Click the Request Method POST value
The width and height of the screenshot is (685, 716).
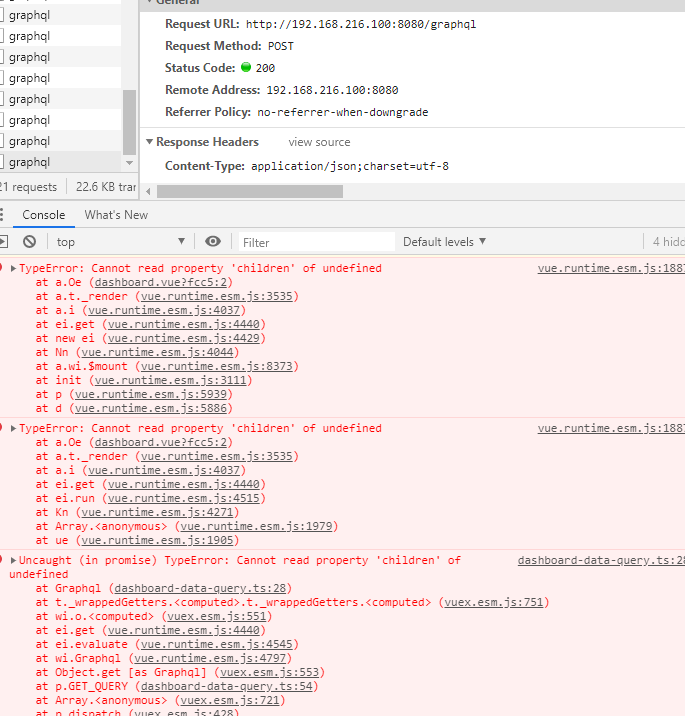[x=280, y=46]
